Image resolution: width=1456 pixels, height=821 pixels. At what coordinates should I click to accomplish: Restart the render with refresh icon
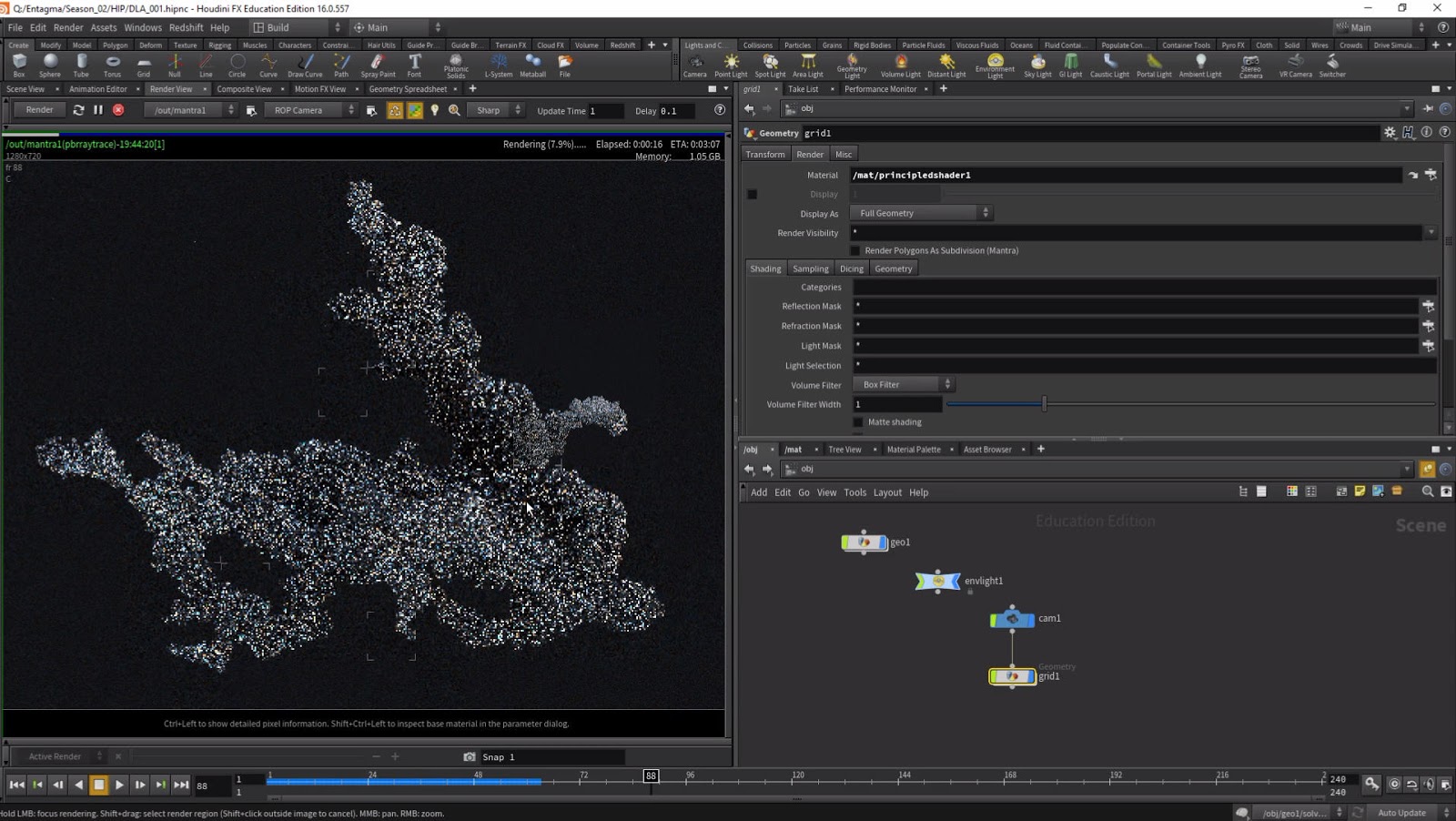pyautogui.click(x=78, y=110)
